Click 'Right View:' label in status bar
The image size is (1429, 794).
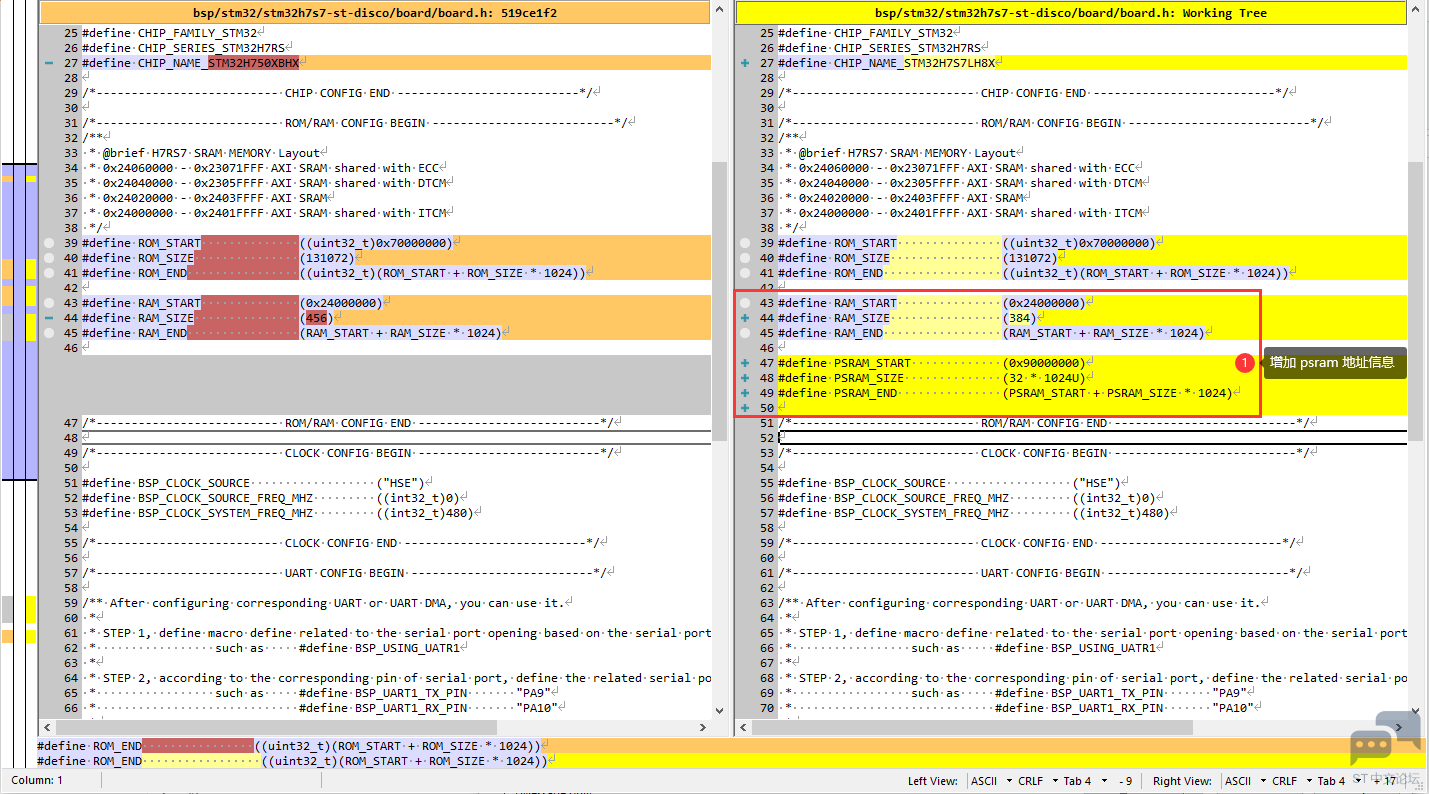point(1182,781)
